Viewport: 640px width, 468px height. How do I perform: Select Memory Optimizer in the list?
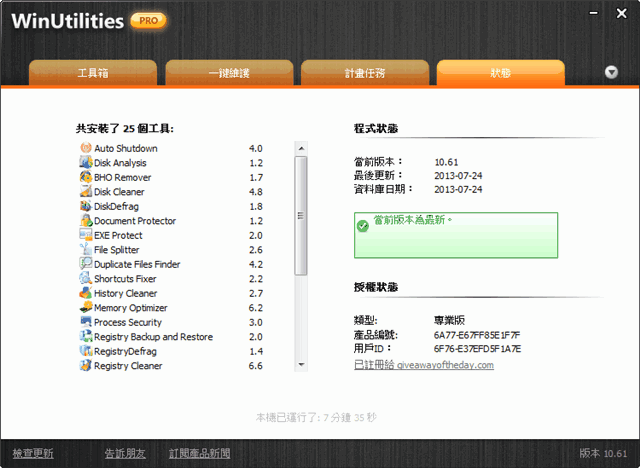131,308
